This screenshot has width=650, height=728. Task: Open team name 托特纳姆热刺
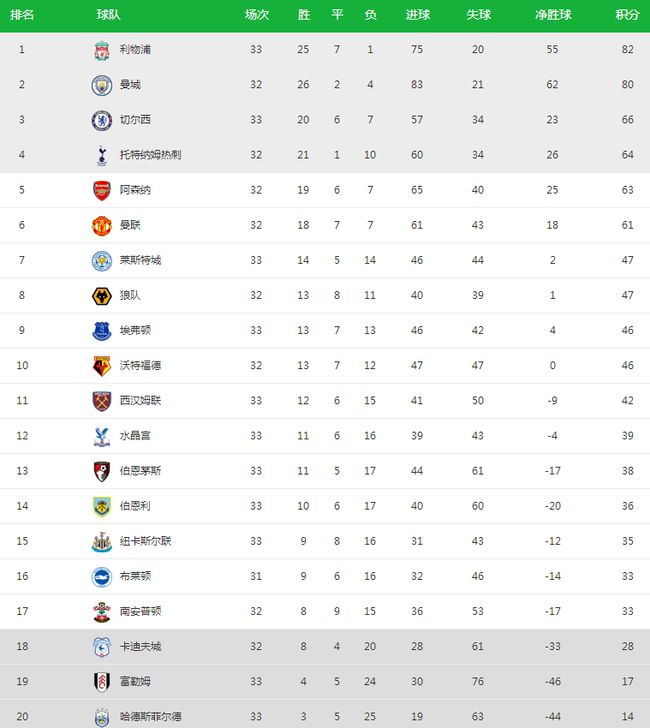150,155
